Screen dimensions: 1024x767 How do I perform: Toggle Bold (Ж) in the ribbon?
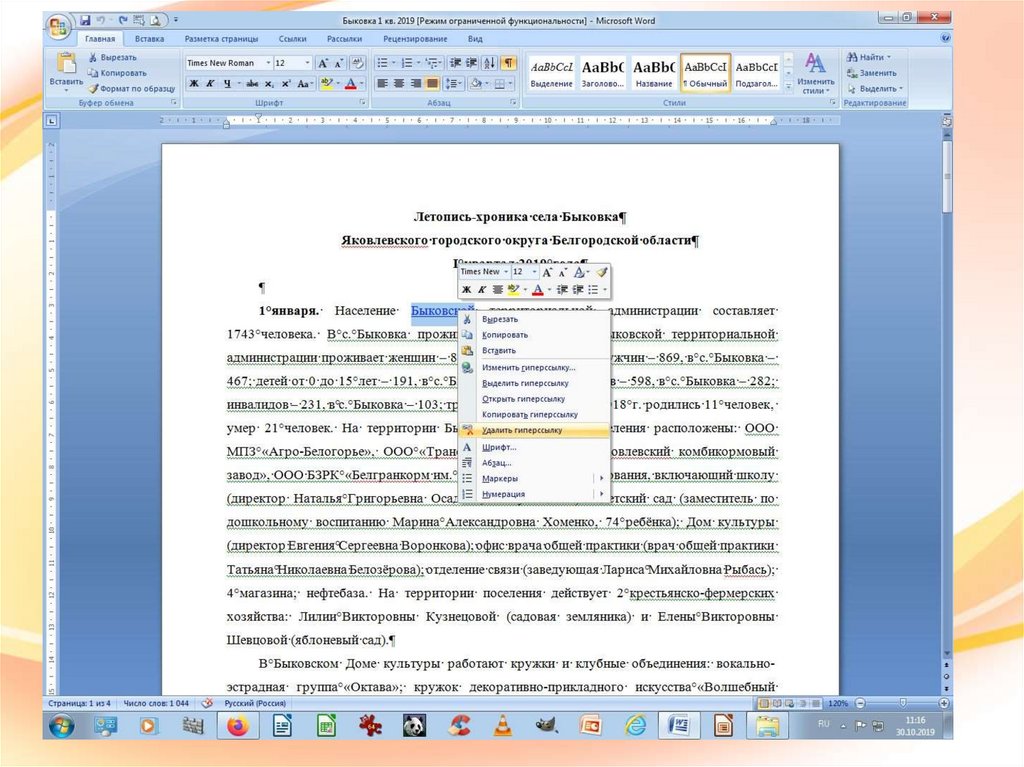click(194, 83)
